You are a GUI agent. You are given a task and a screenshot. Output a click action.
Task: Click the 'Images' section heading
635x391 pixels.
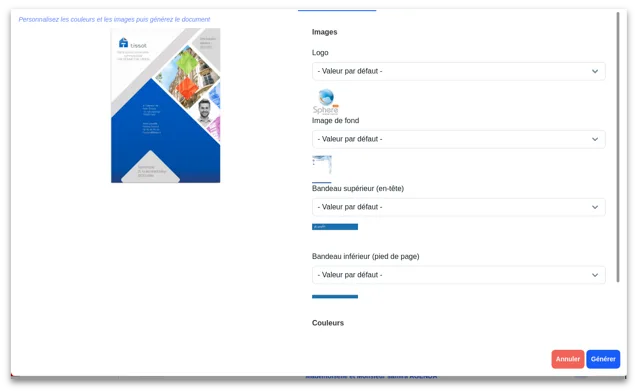coord(324,32)
